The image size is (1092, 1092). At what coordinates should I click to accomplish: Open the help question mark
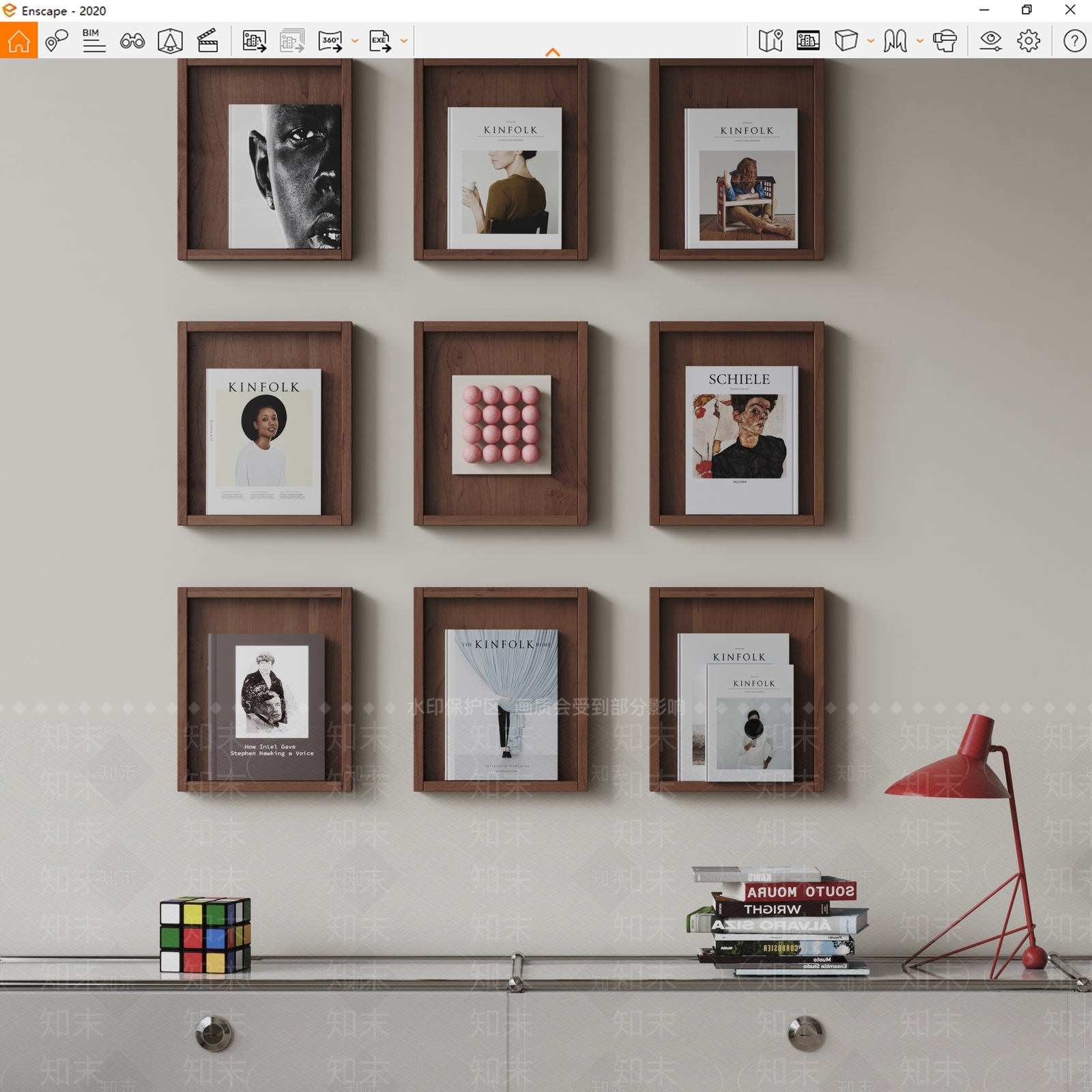1074,41
